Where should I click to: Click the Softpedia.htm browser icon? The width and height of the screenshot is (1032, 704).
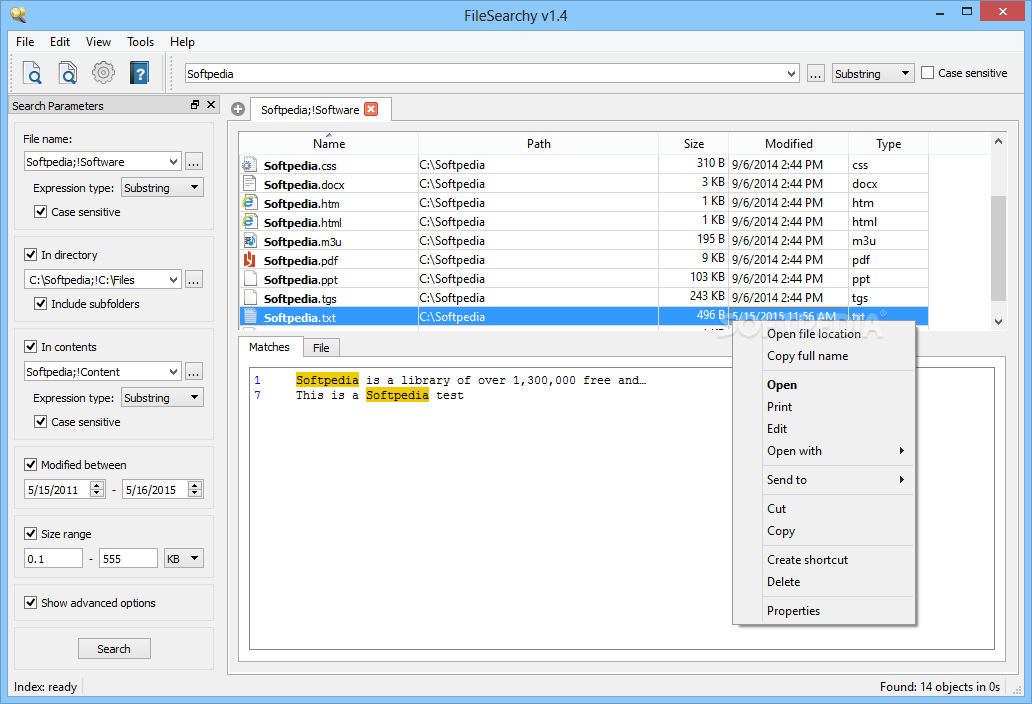click(249, 203)
